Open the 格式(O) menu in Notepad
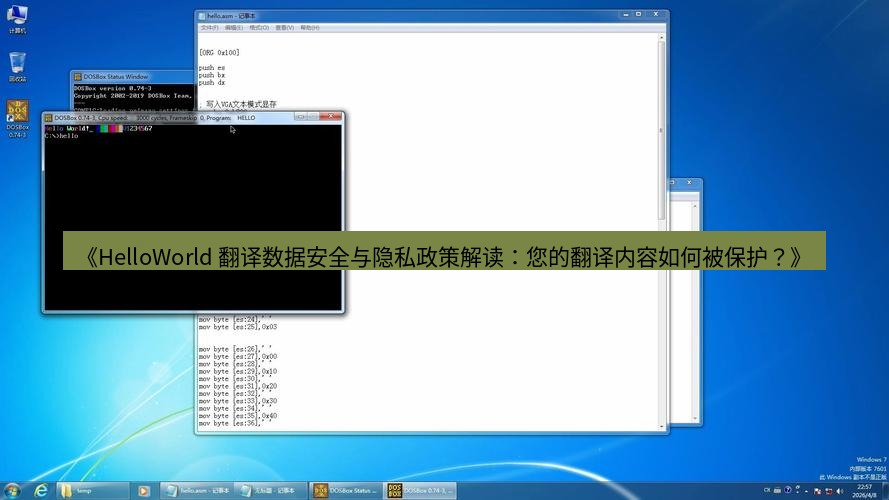The width and height of the screenshot is (889, 500). pyautogui.click(x=259, y=28)
